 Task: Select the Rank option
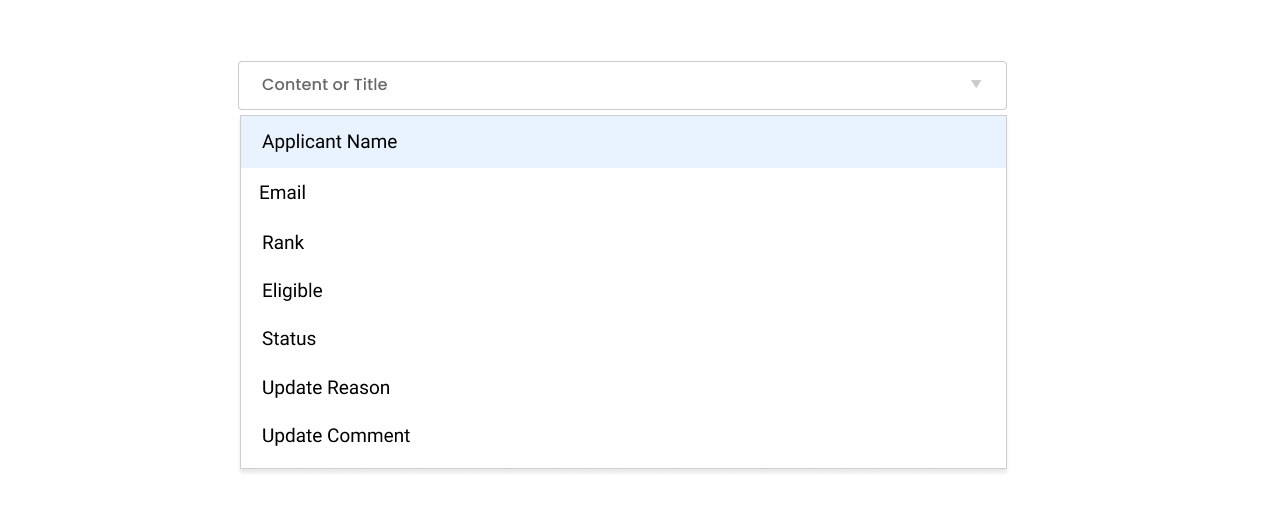point(283,243)
